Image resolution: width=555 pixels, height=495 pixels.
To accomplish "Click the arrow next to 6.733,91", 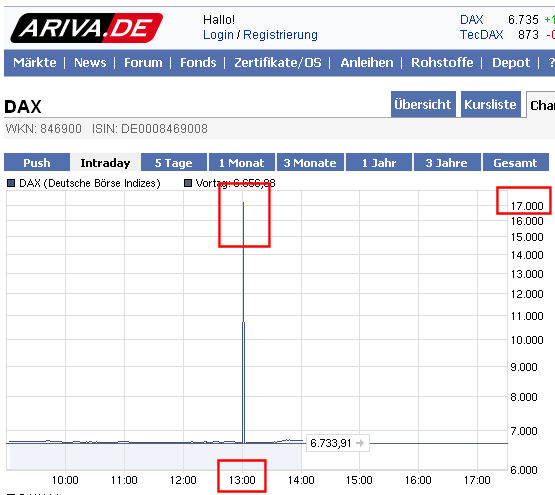I will [360, 443].
